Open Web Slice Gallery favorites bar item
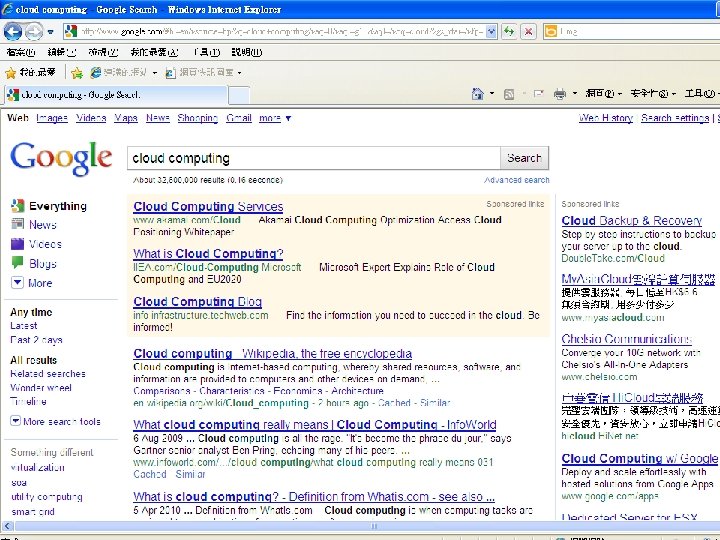Screen dimensions: 720x540 click(203, 73)
